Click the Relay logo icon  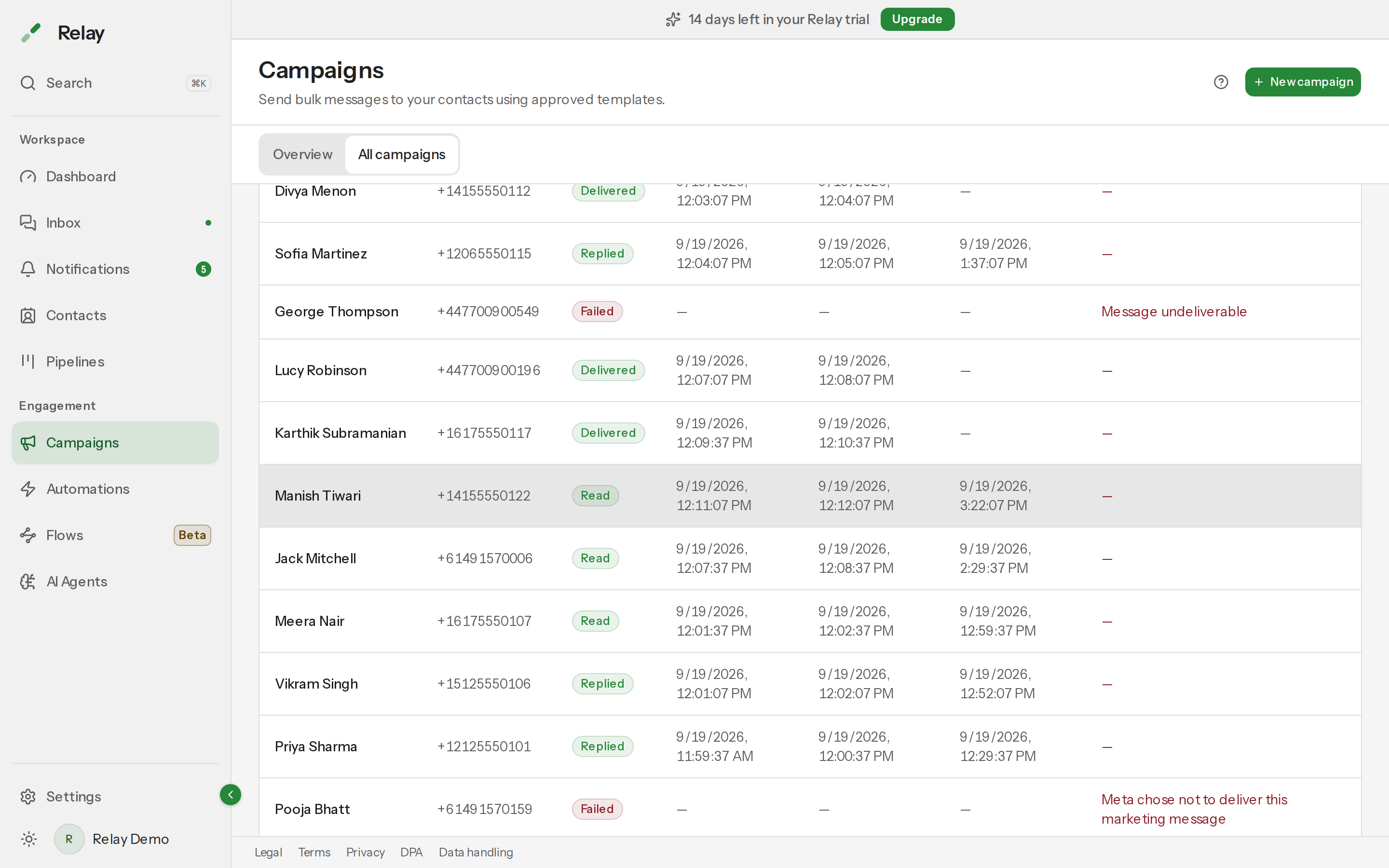(31, 33)
